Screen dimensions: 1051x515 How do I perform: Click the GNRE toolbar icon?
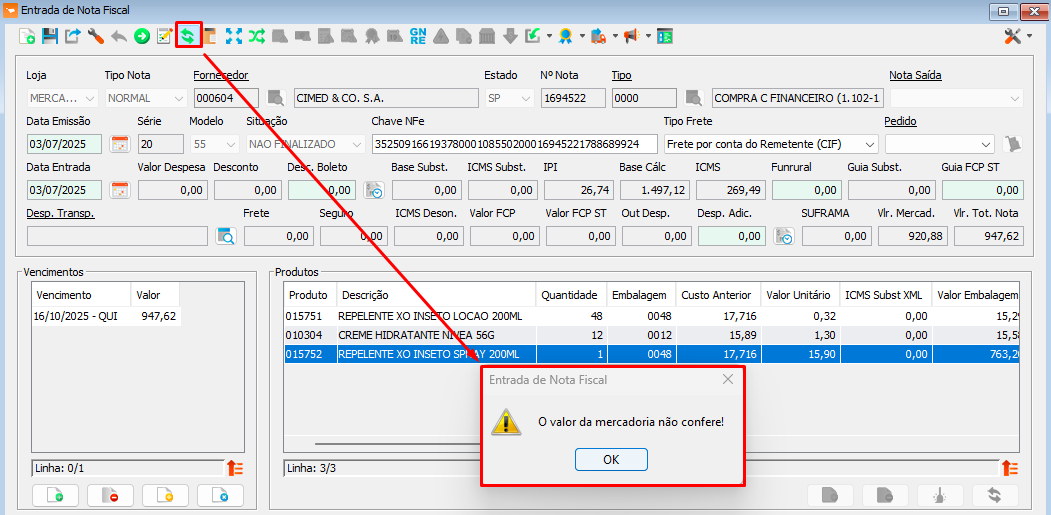[x=418, y=36]
